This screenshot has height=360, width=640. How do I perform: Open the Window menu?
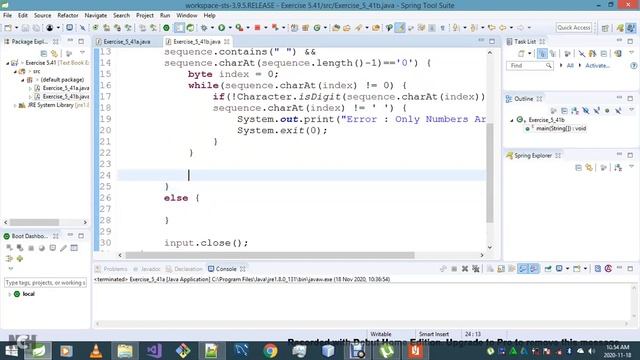tap(187, 16)
